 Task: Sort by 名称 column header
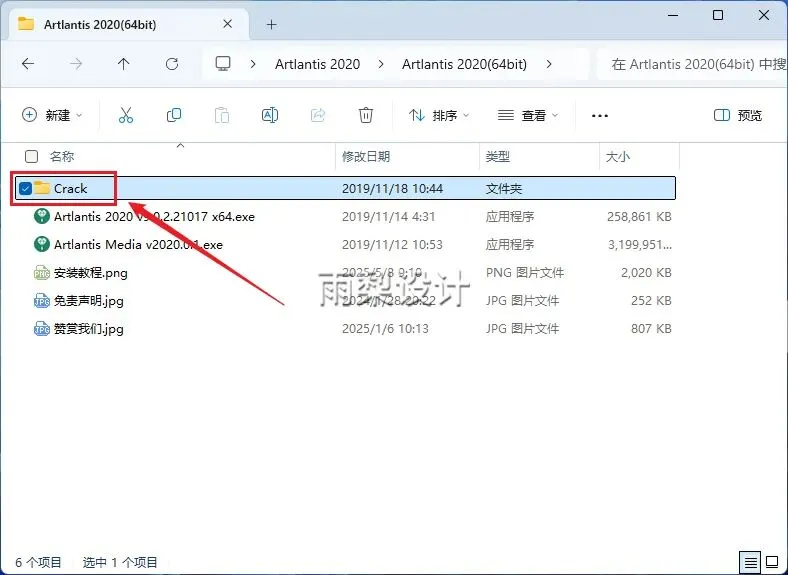point(62,156)
